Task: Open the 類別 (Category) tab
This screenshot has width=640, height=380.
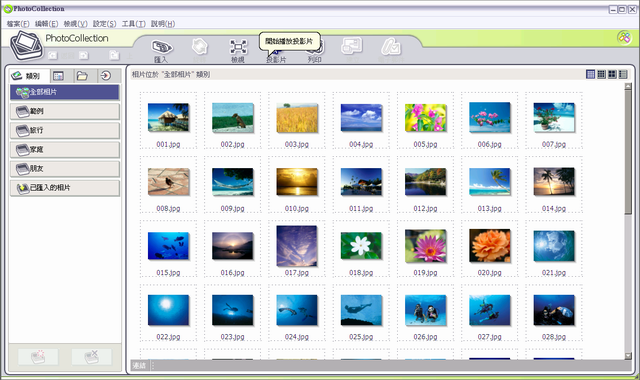Action: pyautogui.click(x=29, y=76)
